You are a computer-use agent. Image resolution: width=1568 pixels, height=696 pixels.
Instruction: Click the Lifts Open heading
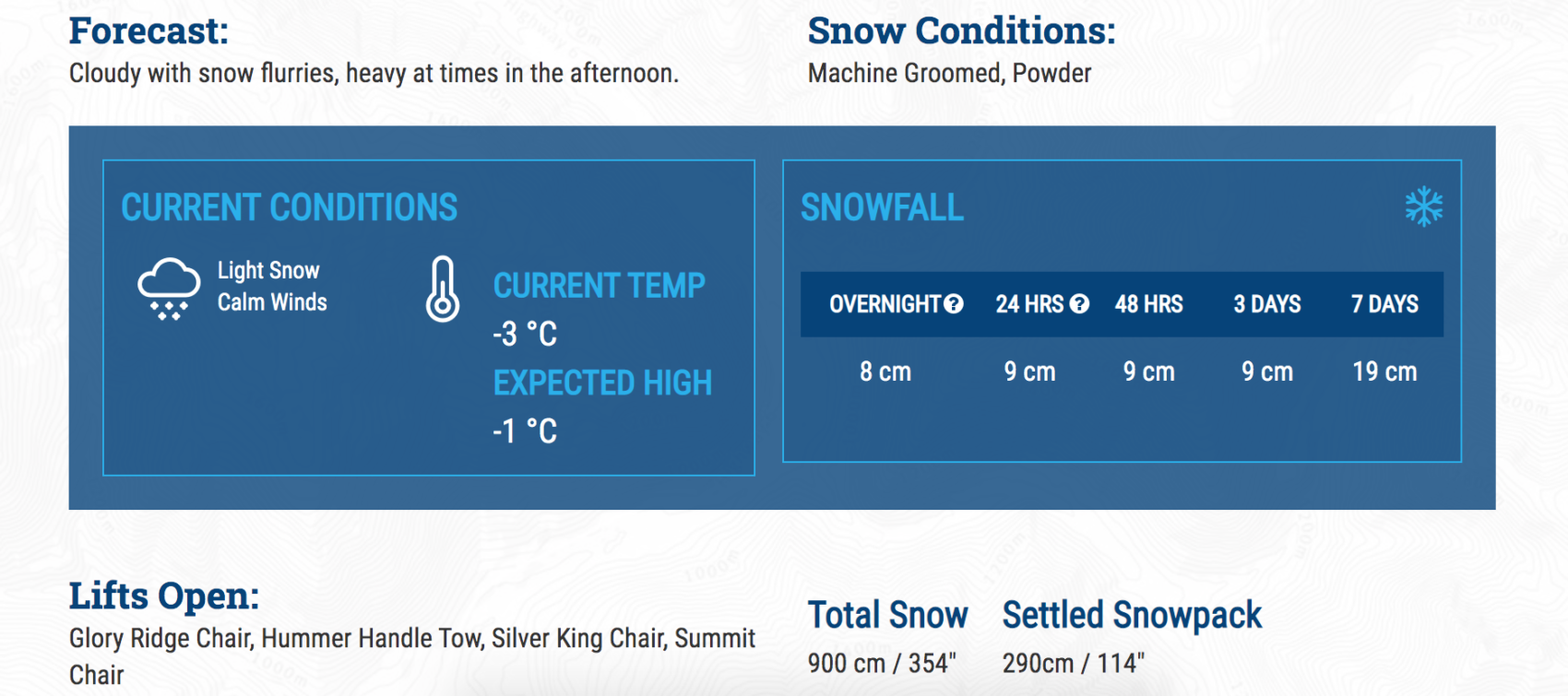(164, 596)
